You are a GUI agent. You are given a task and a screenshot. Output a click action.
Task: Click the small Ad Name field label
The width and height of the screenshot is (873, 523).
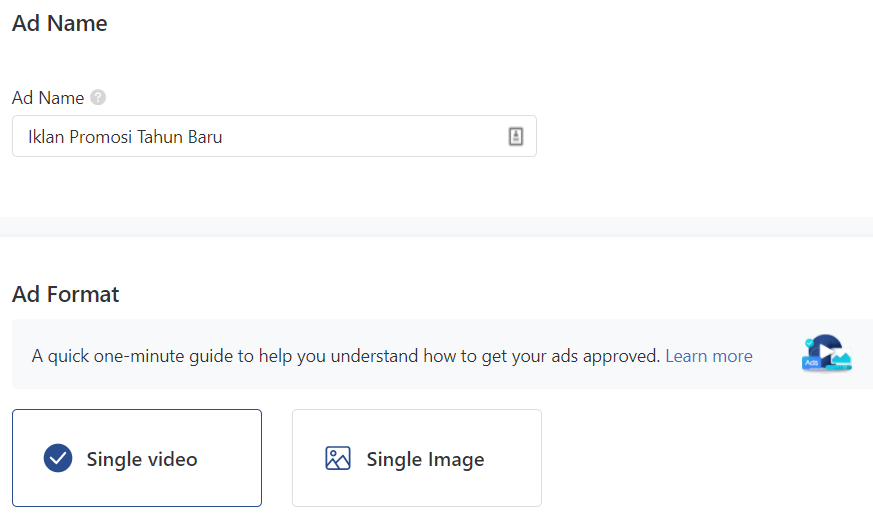[48, 98]
